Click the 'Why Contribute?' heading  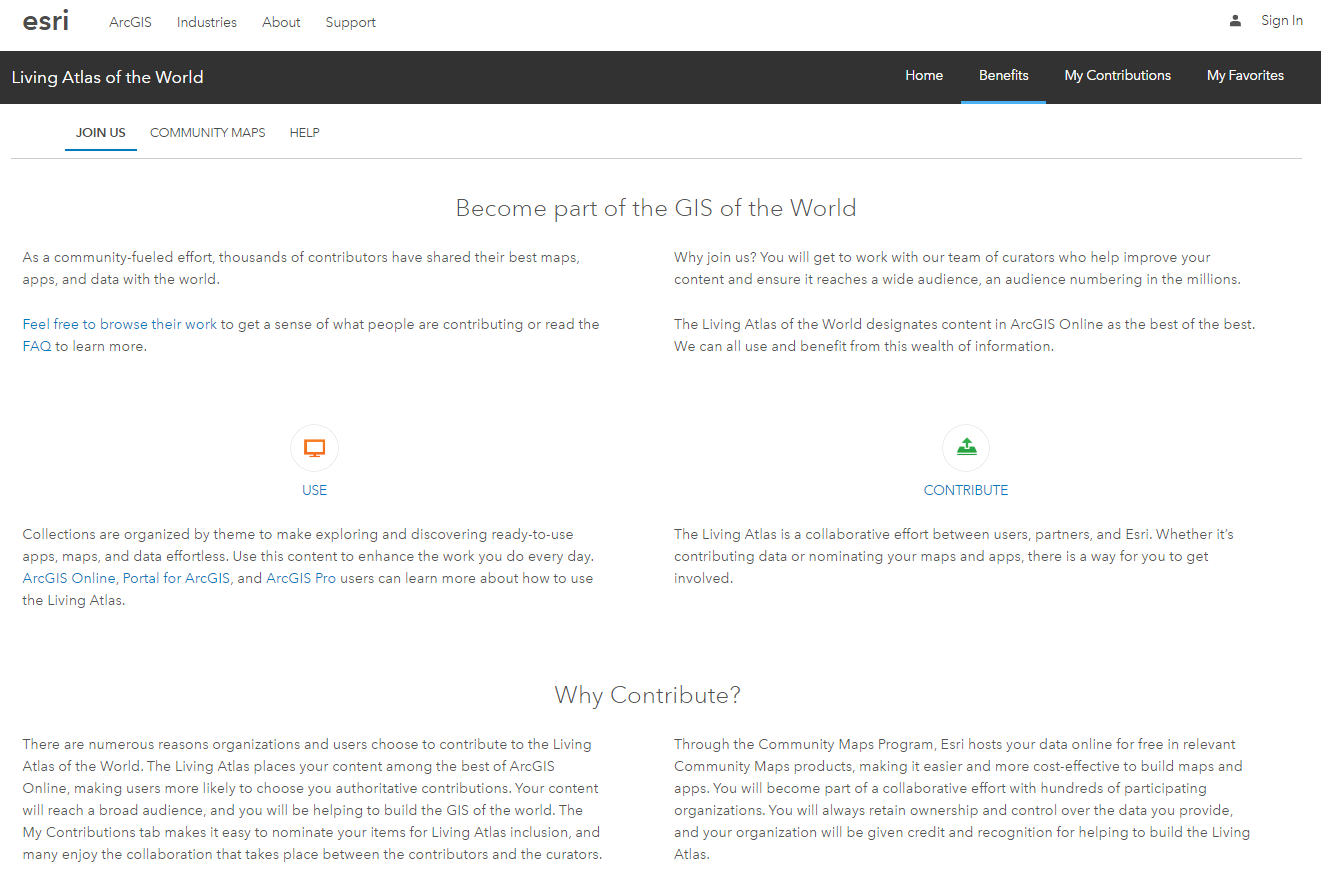pos(648,695)
